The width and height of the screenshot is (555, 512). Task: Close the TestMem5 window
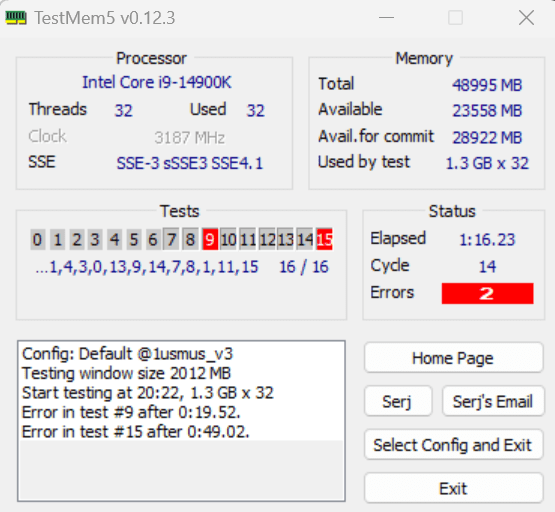[526, 17]
